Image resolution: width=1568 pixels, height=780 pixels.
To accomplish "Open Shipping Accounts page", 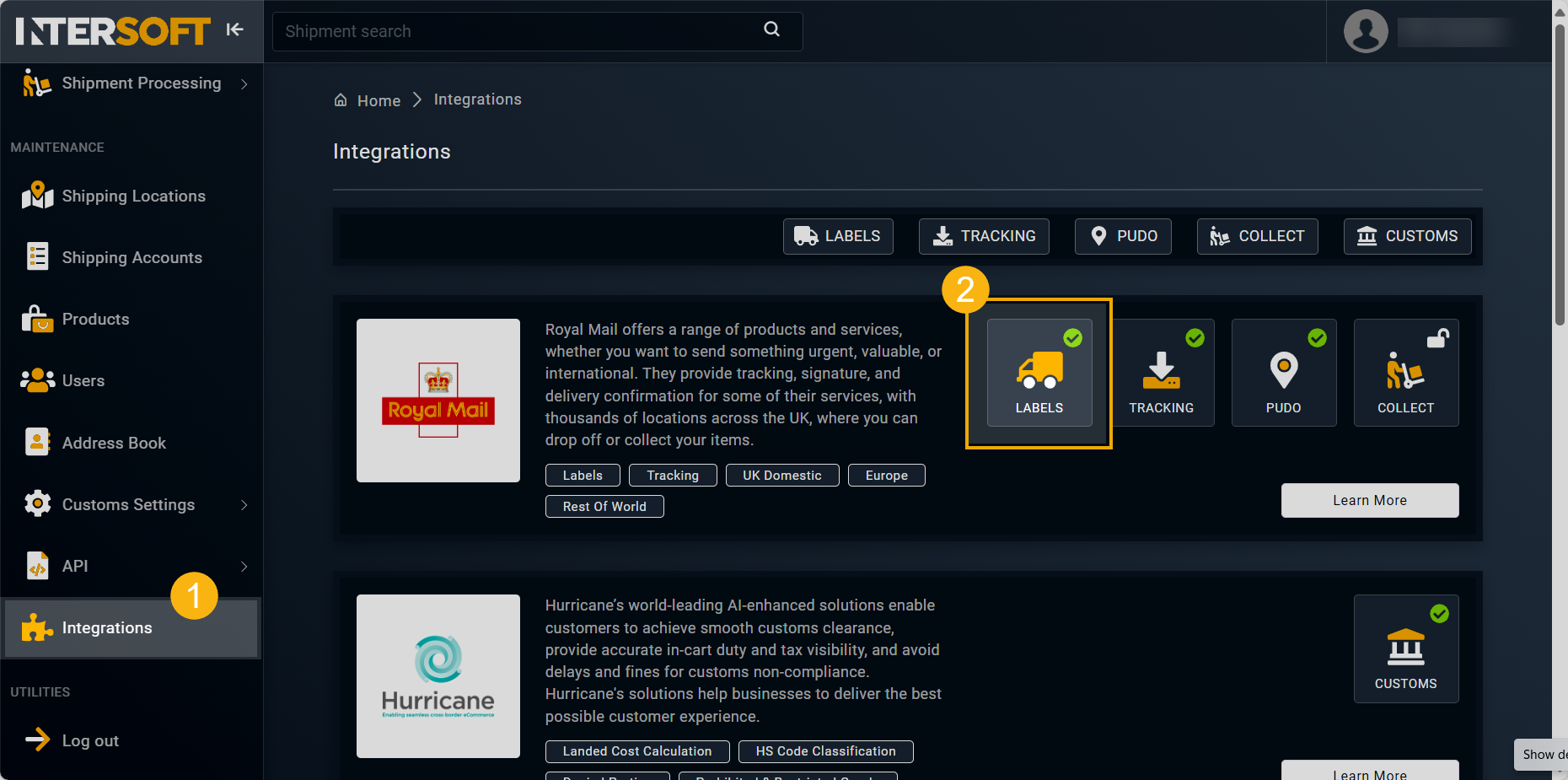I will click(131, 257).
